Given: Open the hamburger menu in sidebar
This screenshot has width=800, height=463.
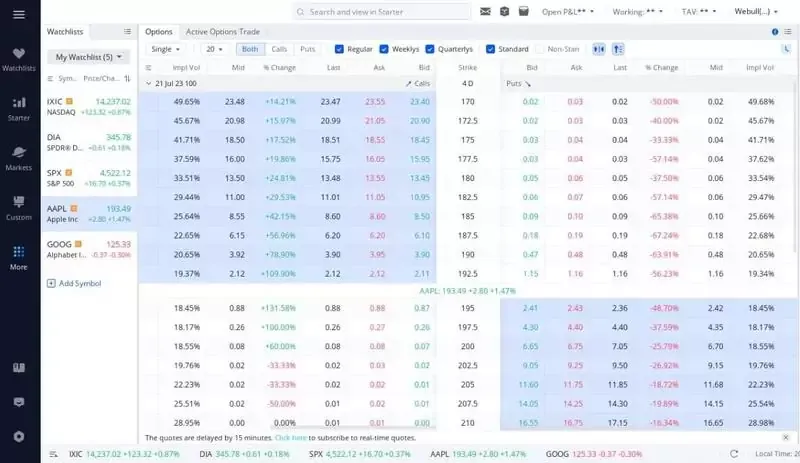Looking at the screenshot, I should pos(19,14).
